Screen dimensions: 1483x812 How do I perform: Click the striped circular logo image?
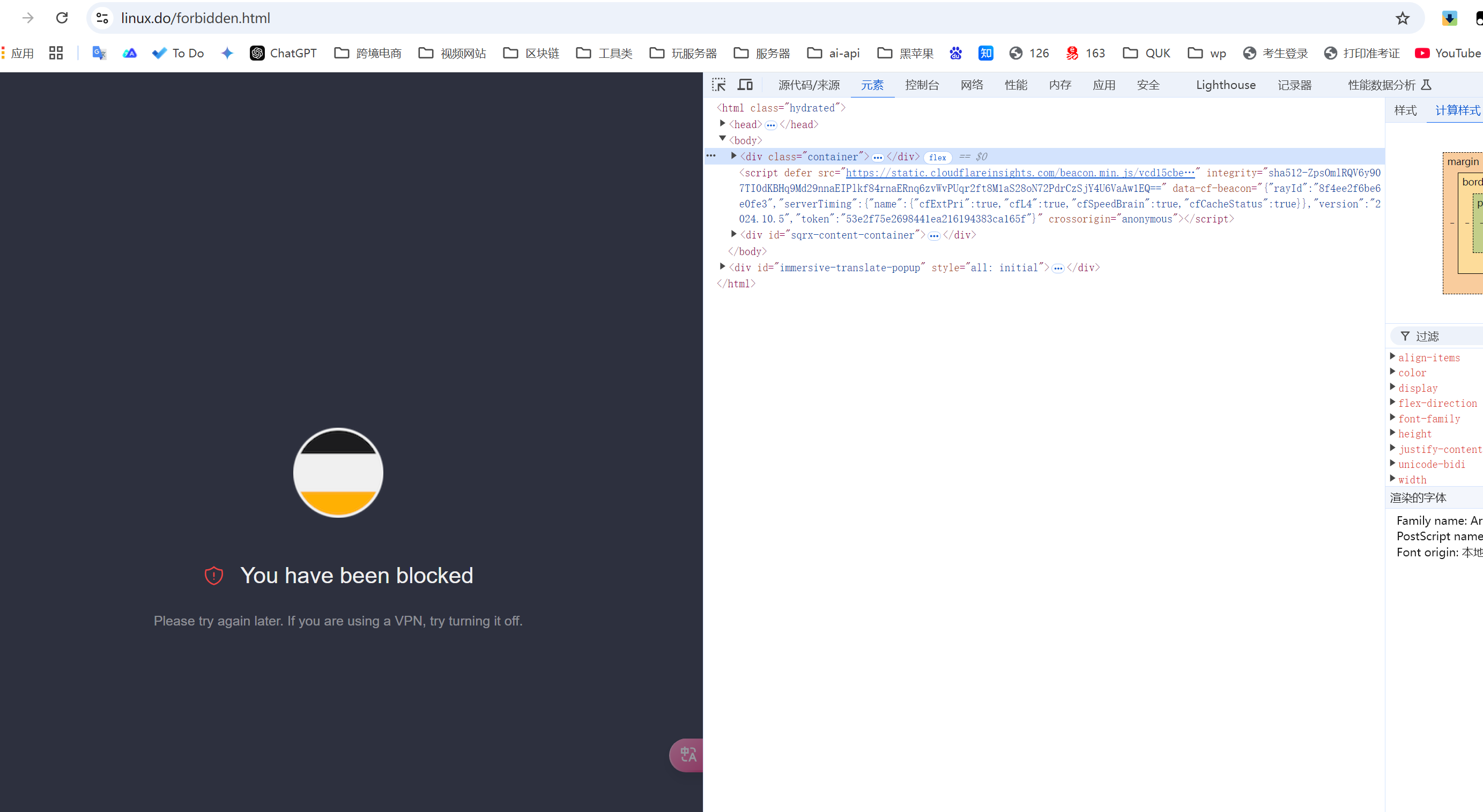[338, 473]
